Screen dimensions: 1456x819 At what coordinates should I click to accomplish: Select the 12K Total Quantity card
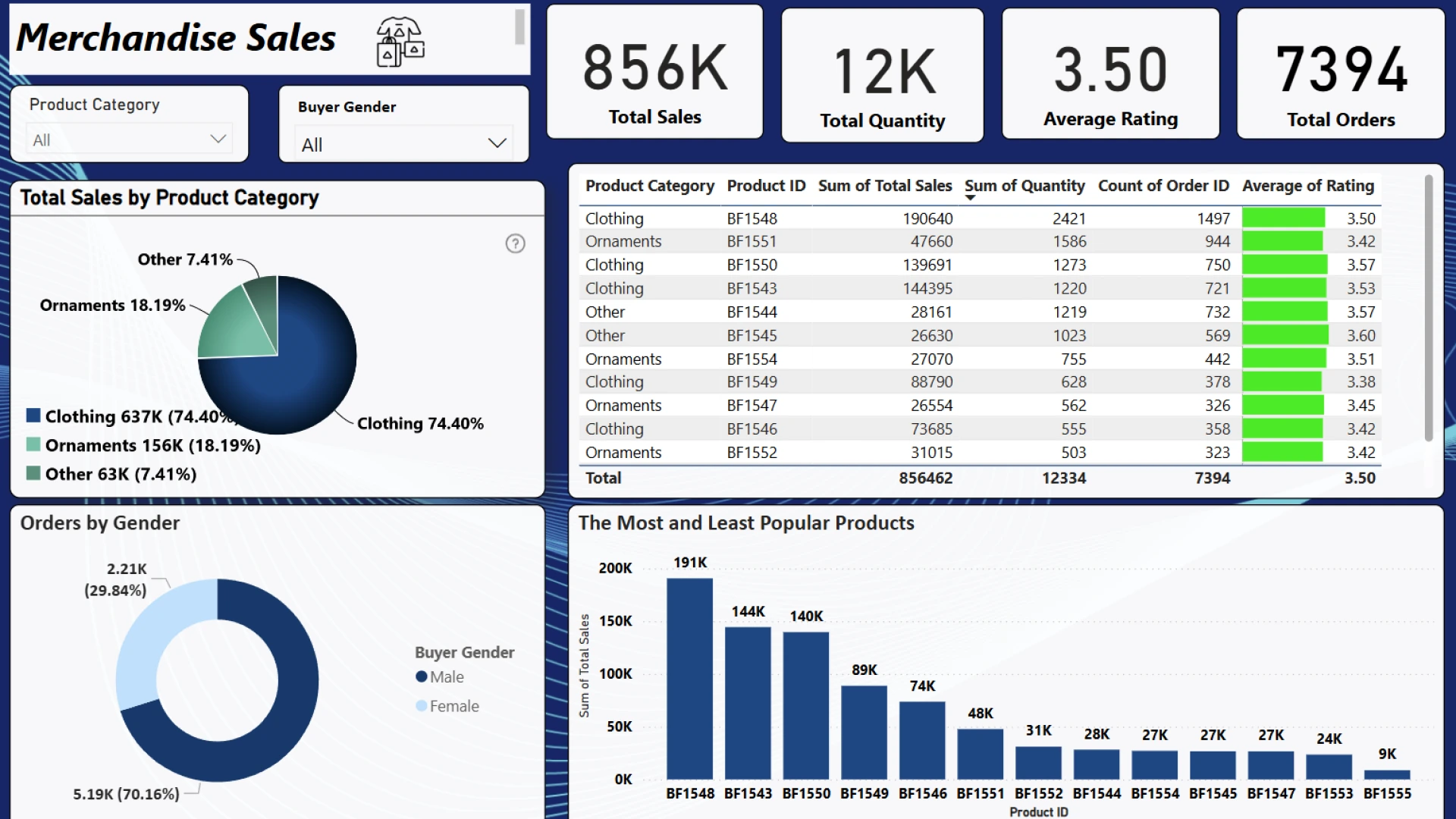point(882,75)
